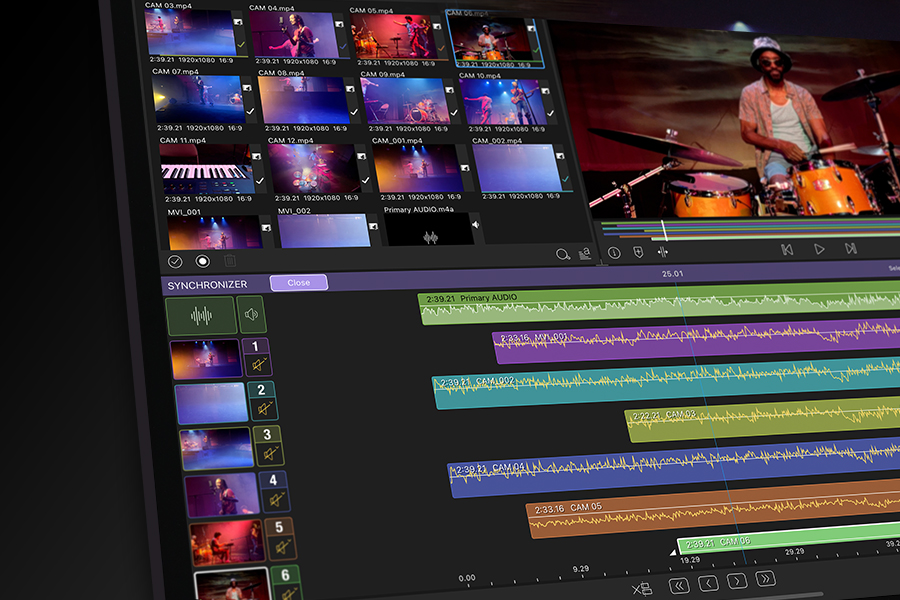Select the CAM 12.mp4 thumbnail
Viewport: 900px width, 600px height.
(313, 169)
